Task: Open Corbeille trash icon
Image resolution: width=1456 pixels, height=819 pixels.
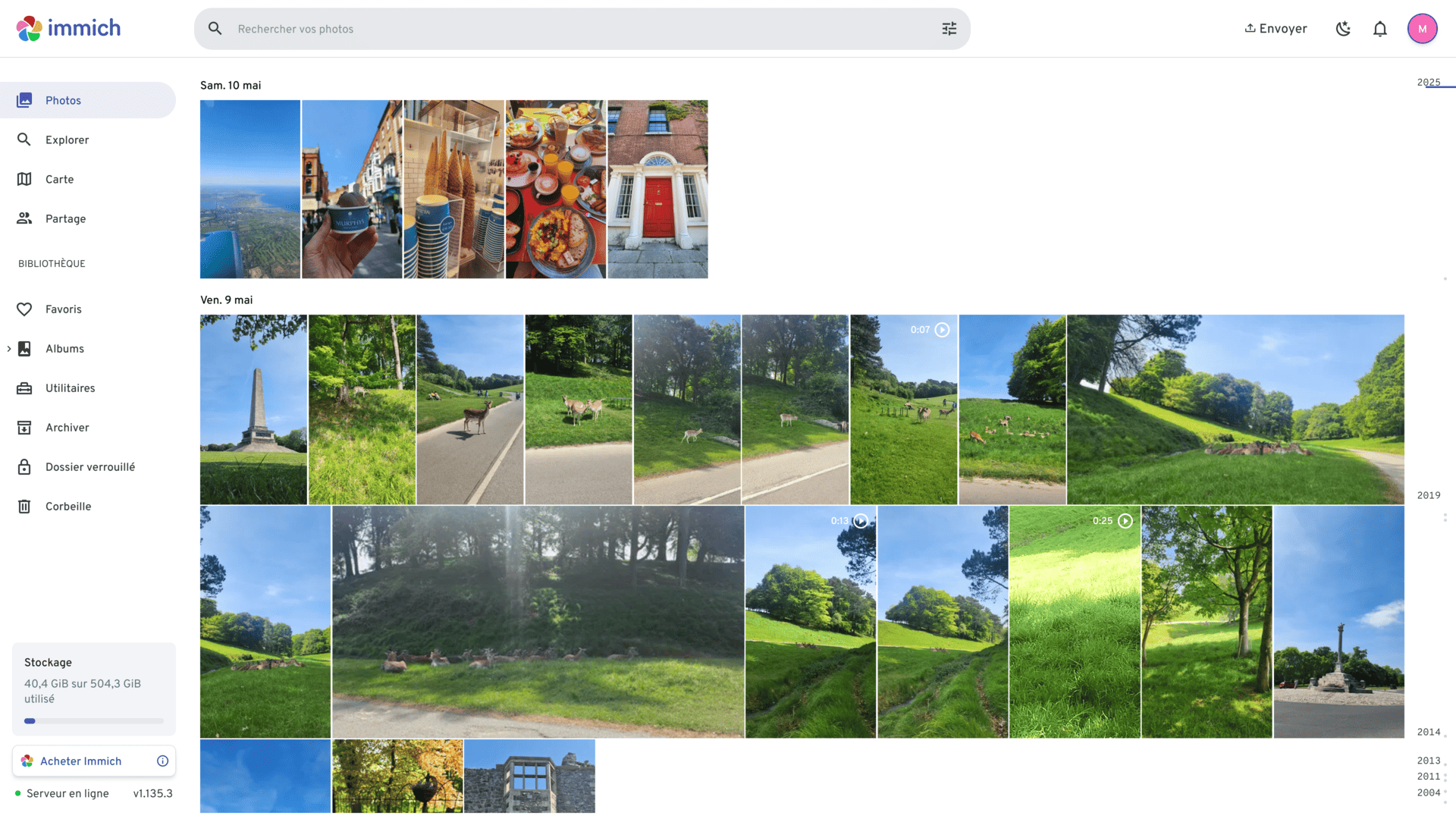Action: point(24,507)
